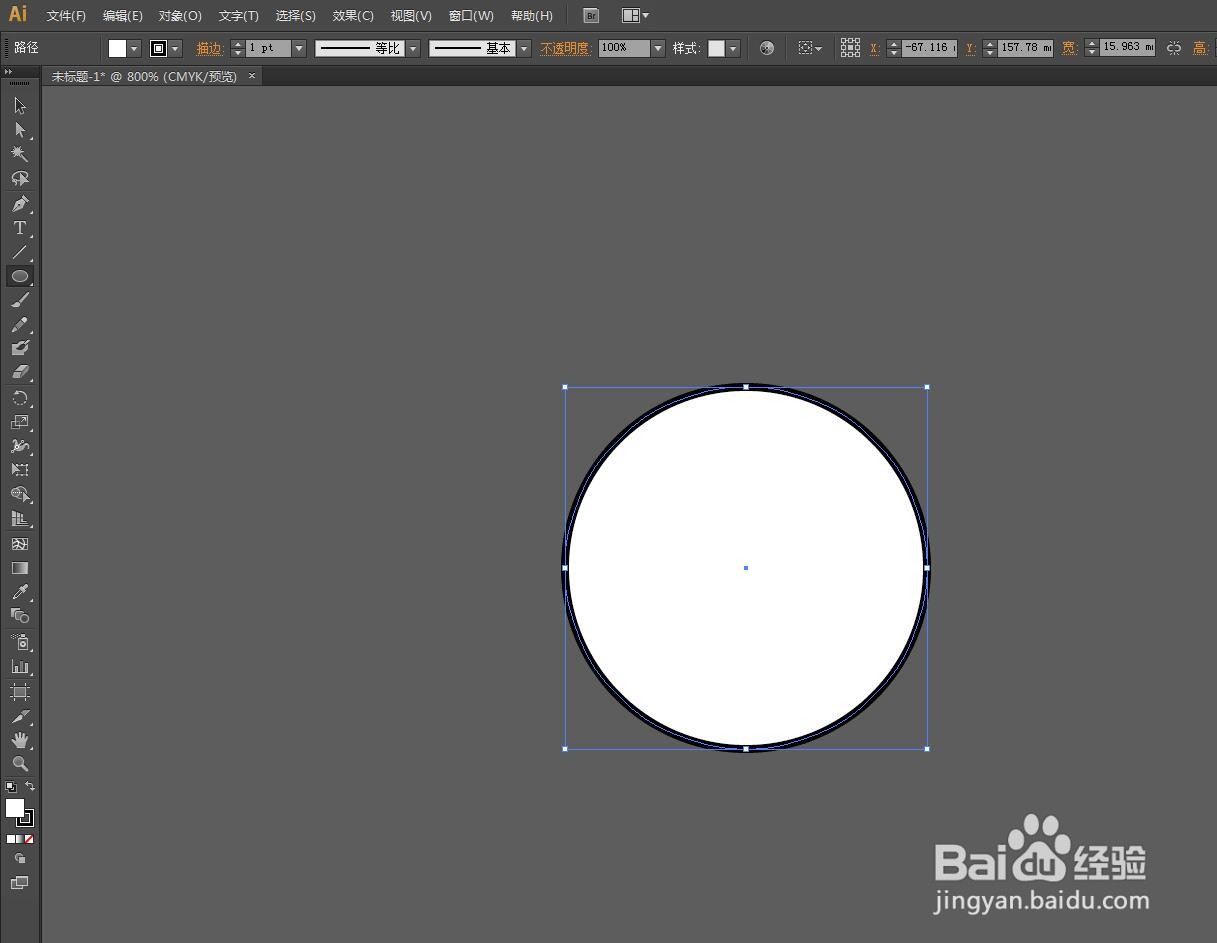Open the 编辑(E) menu
This screenshot has width=1217, height=943.
[122, 16]
